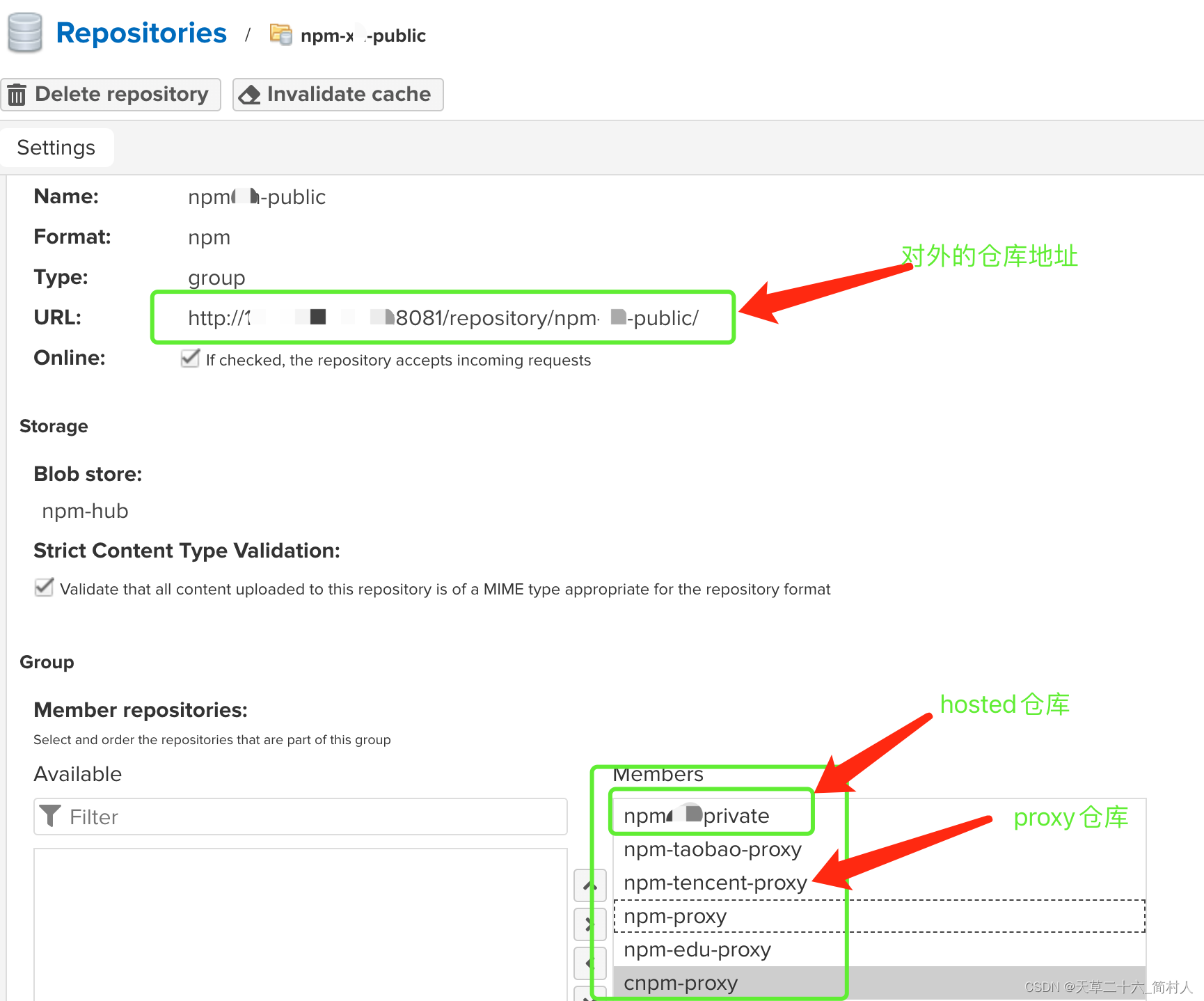Toggle the Online checkbox
This screenshot has width=1204, height=1001.
tap(190, 358)
